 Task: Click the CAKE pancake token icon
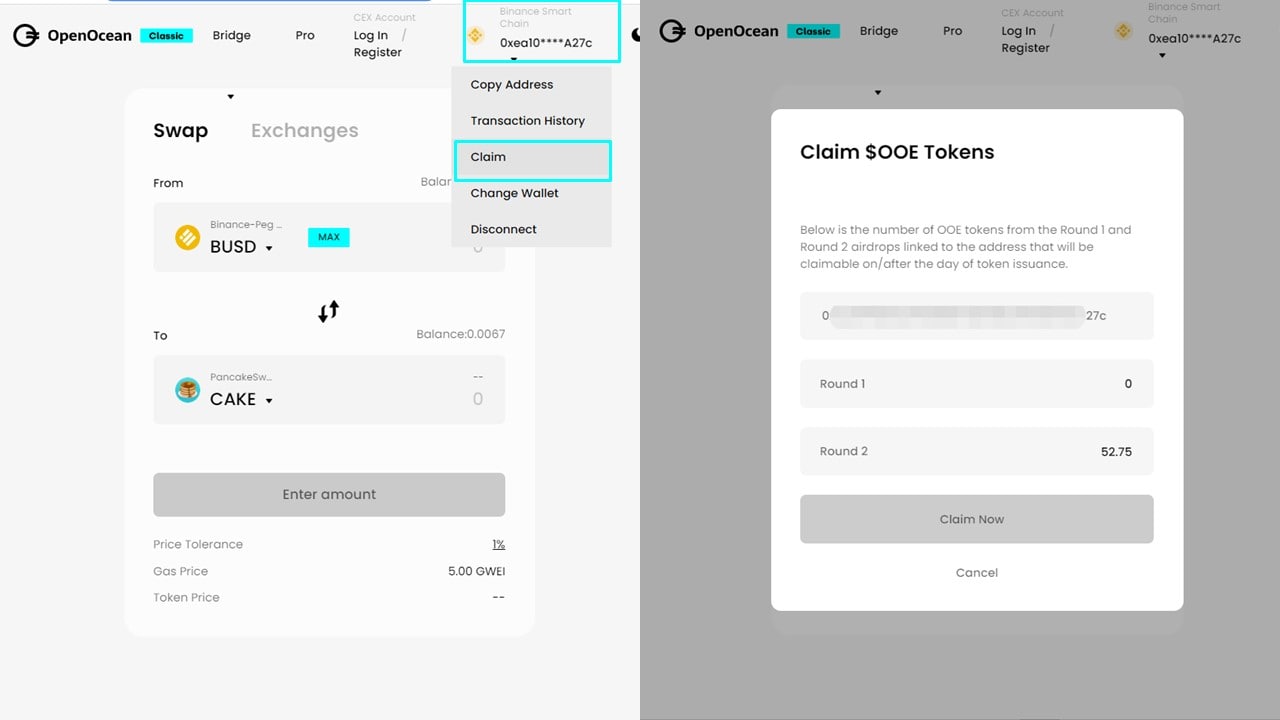click(188, 390)
